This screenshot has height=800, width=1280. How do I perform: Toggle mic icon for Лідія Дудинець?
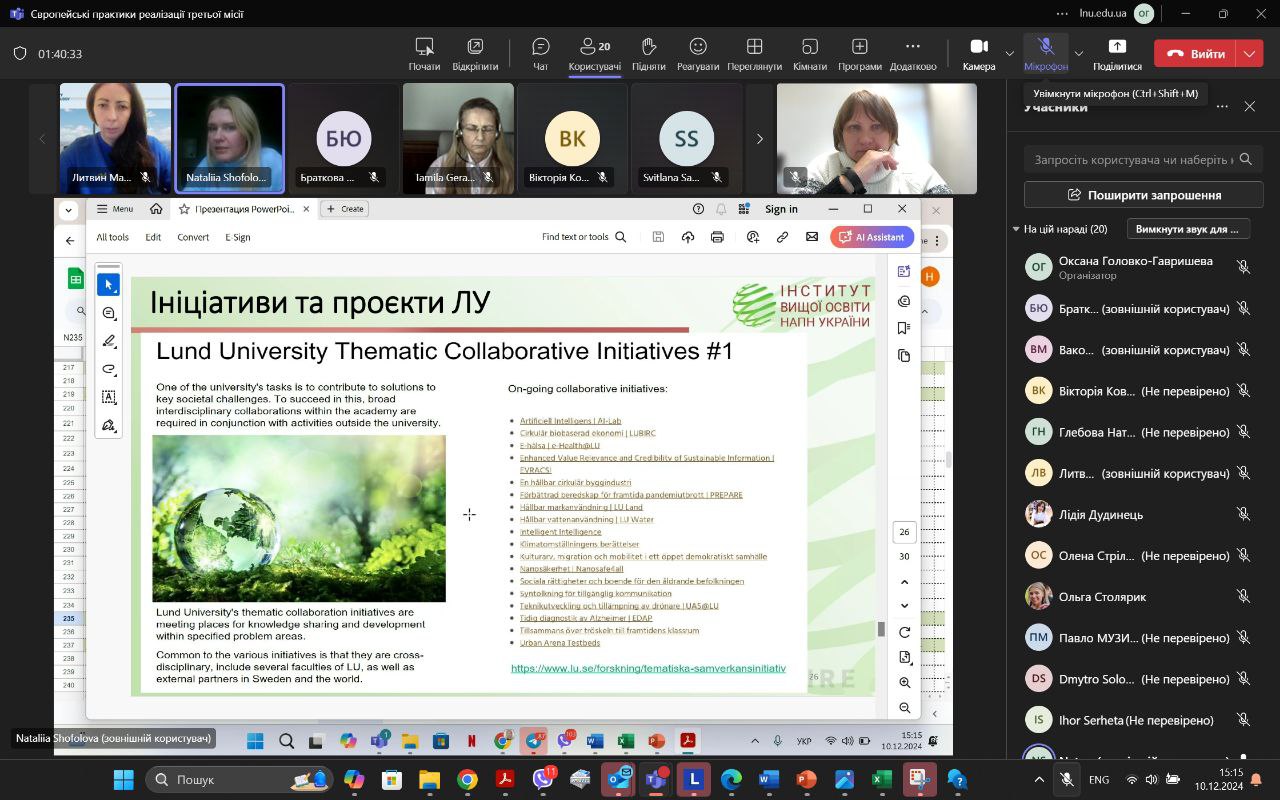[1243, 514]
